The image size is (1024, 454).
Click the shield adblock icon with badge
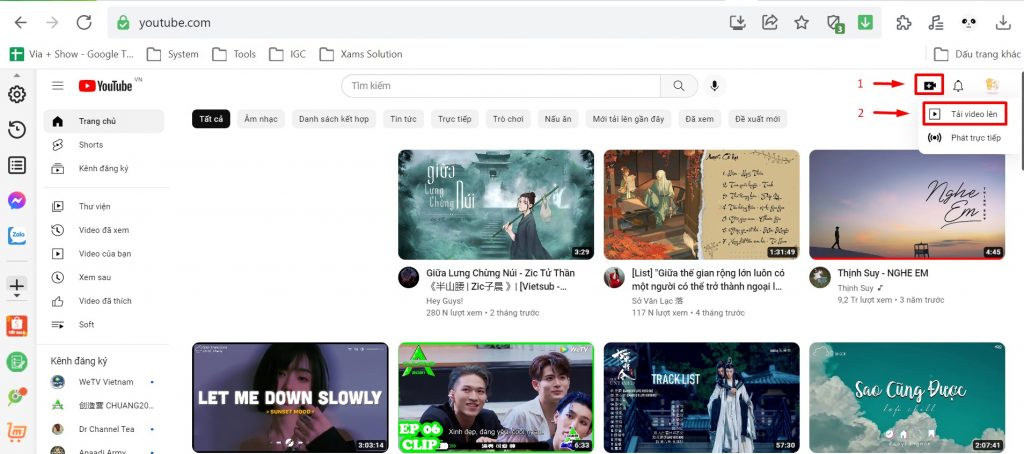[835, 24]
